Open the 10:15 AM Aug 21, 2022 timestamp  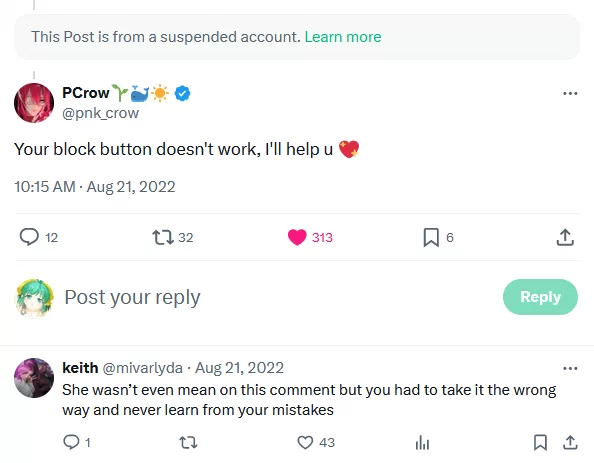pos(95,187)
